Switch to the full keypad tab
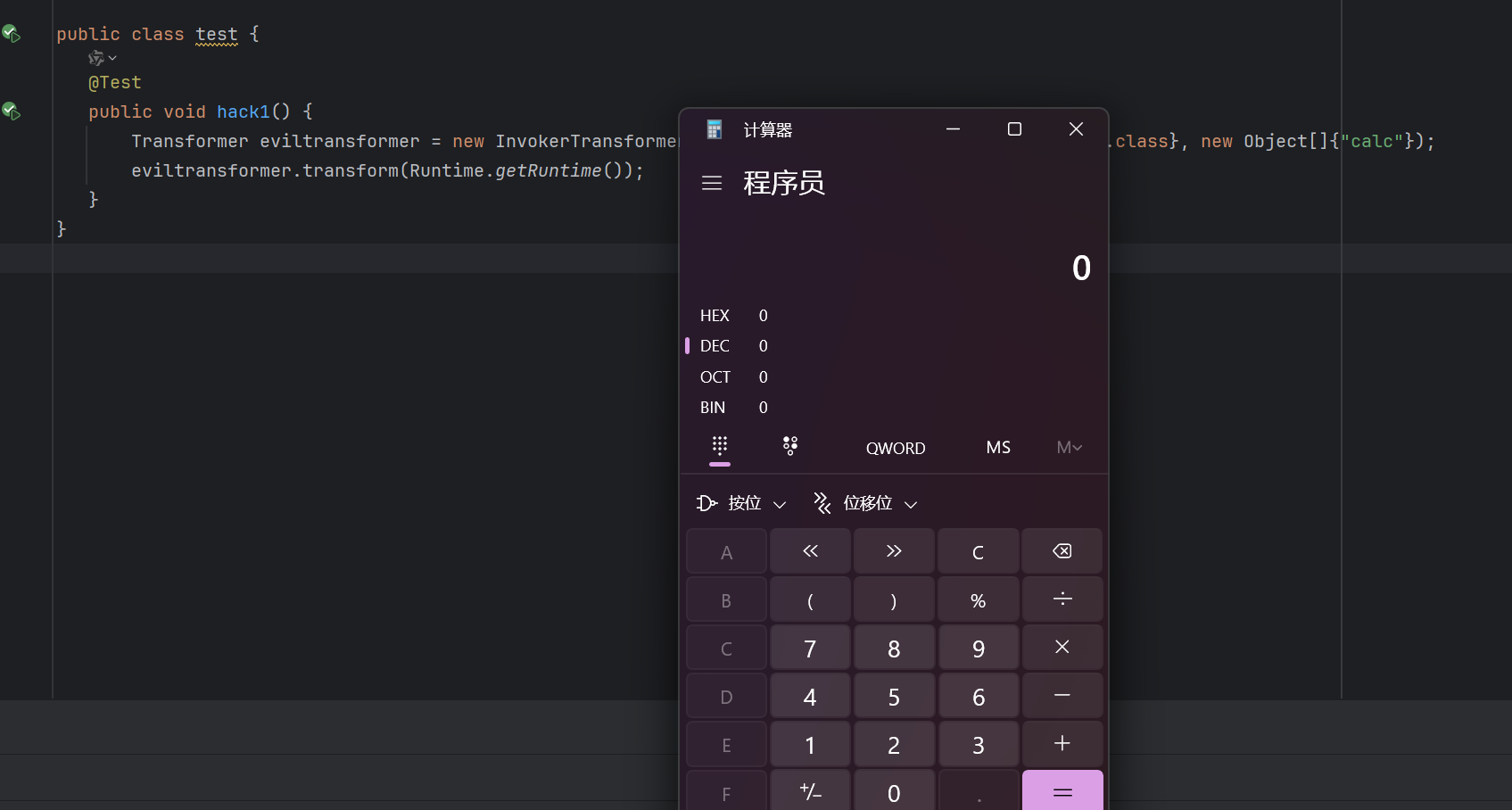 coord(720,446)
